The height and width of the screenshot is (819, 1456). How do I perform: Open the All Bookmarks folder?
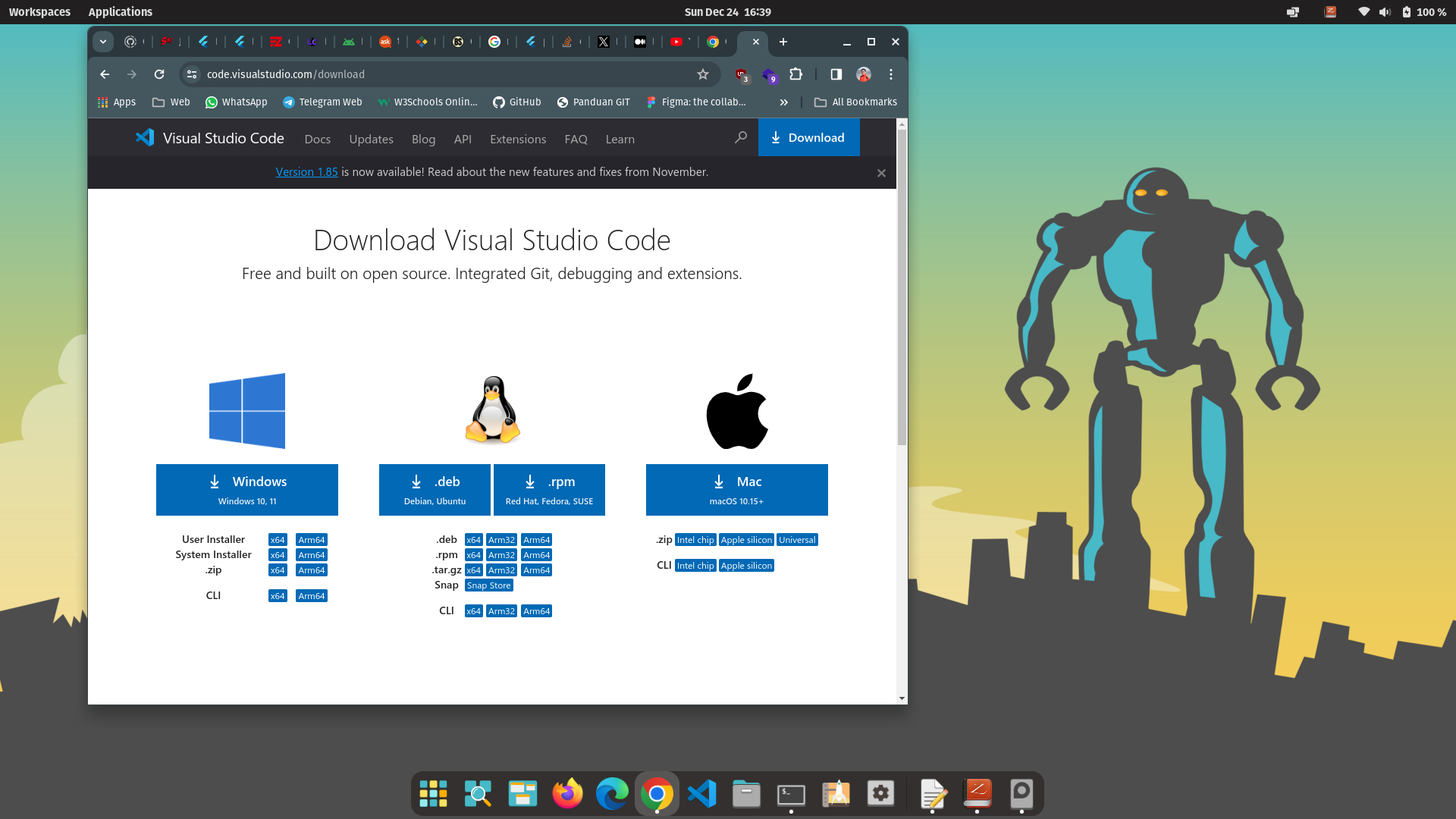coord(855,102)
